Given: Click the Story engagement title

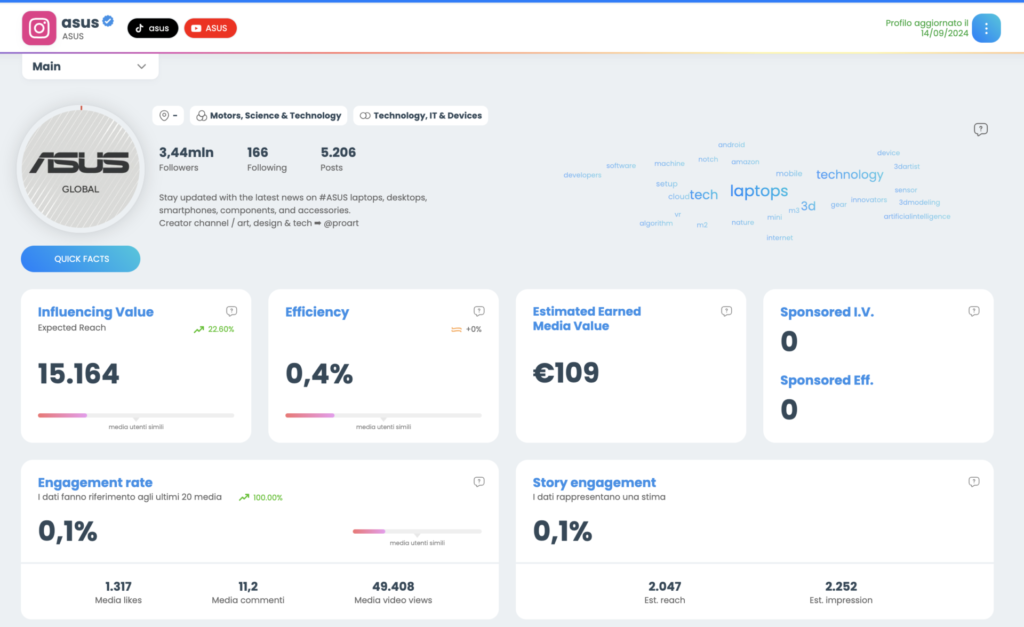Looking at the screenshot, I should tap(594, 483).
